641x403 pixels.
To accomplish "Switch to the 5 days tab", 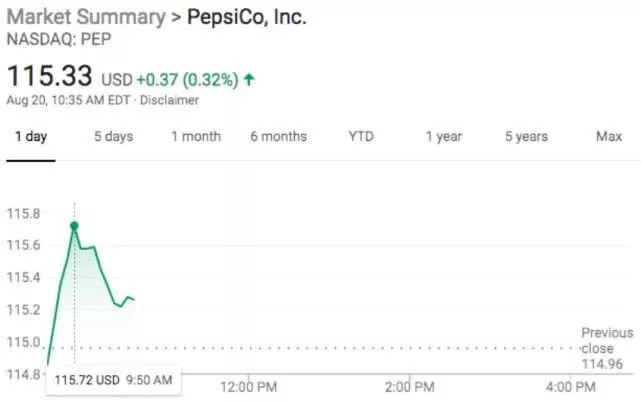I will (x=113, y=136).
